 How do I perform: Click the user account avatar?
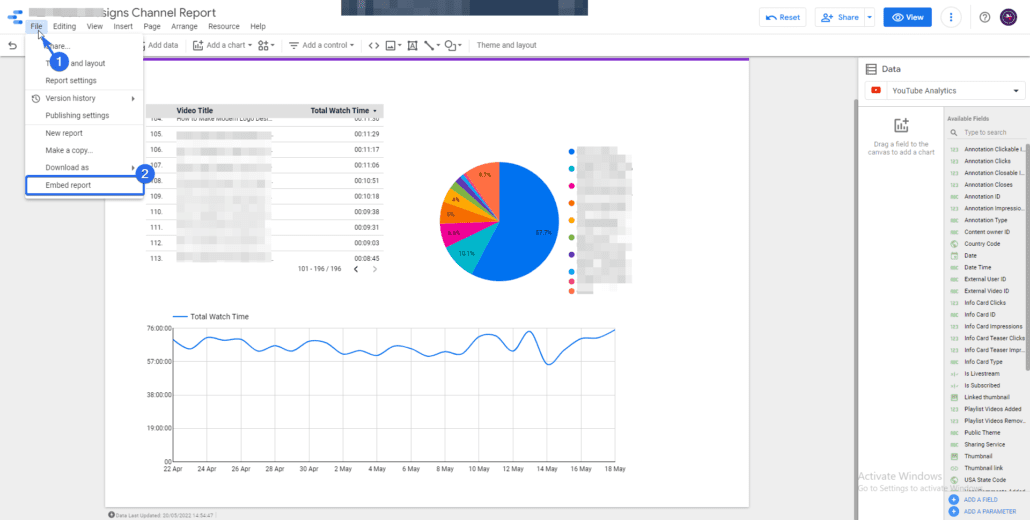coord(1008,17)
